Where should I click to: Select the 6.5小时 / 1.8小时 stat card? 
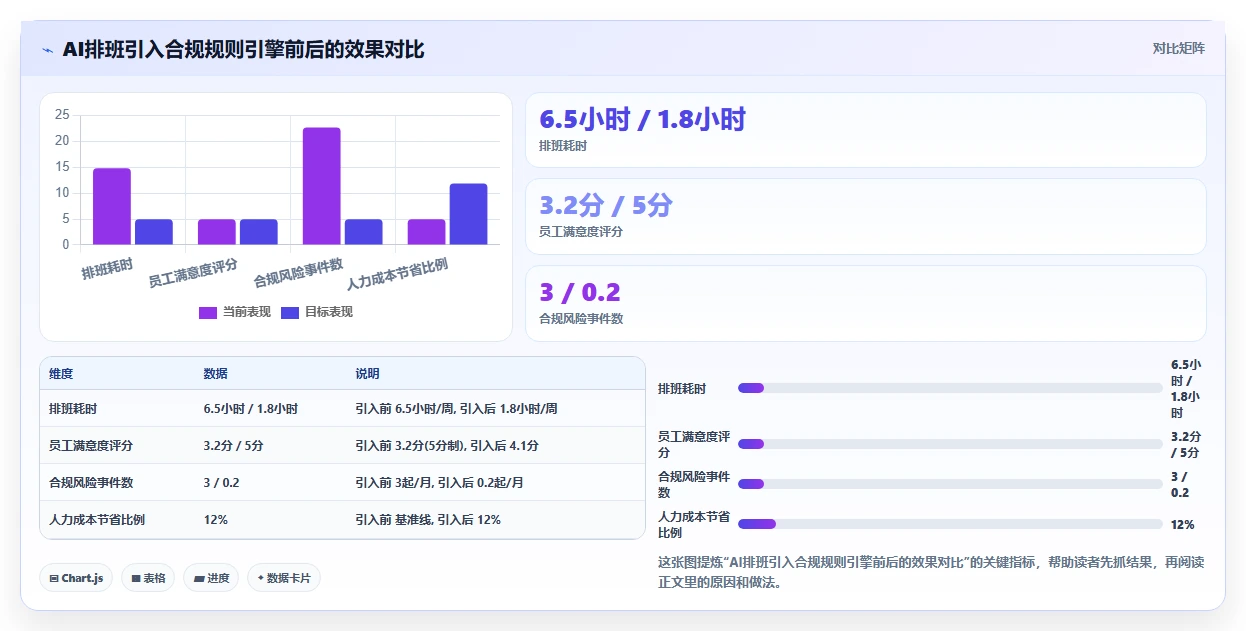[x=866, y=130]
